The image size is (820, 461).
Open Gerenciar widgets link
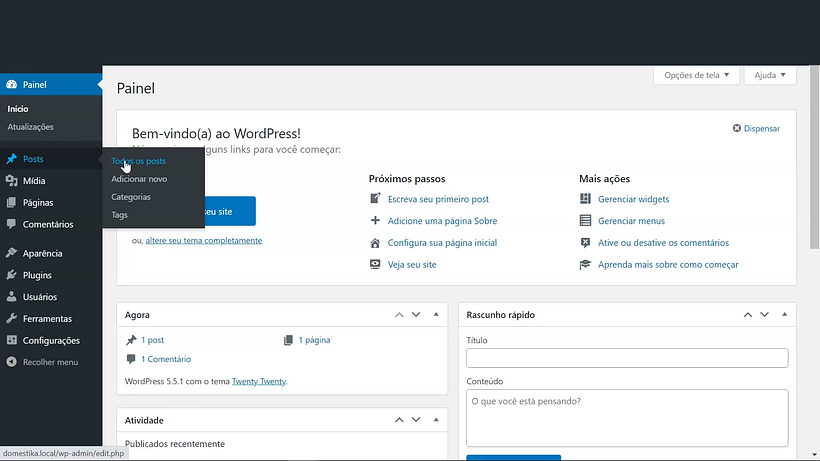(633, 199)
